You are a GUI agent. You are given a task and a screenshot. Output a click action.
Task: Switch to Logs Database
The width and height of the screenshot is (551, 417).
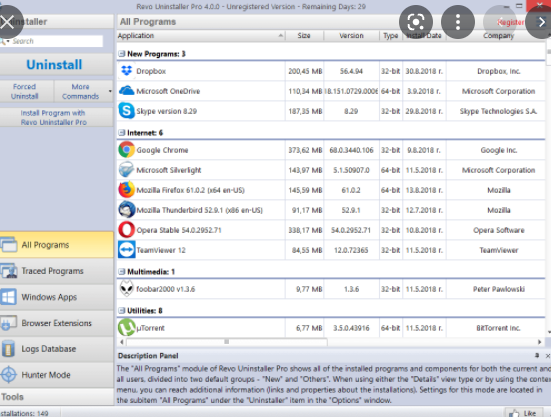tap(57, 349)
